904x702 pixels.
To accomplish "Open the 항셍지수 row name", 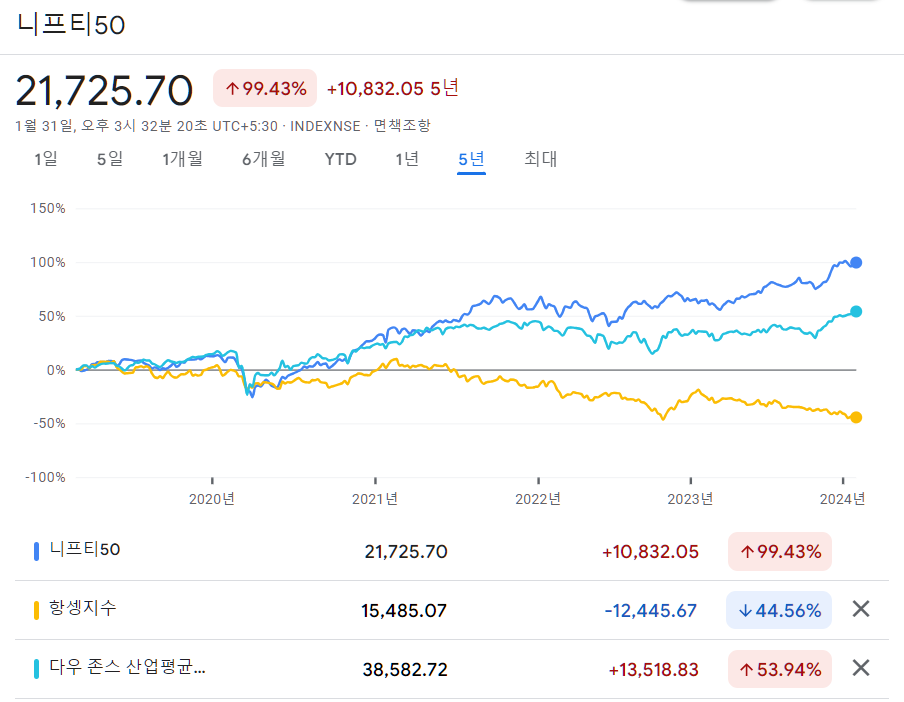I will [x=82, y=607].
